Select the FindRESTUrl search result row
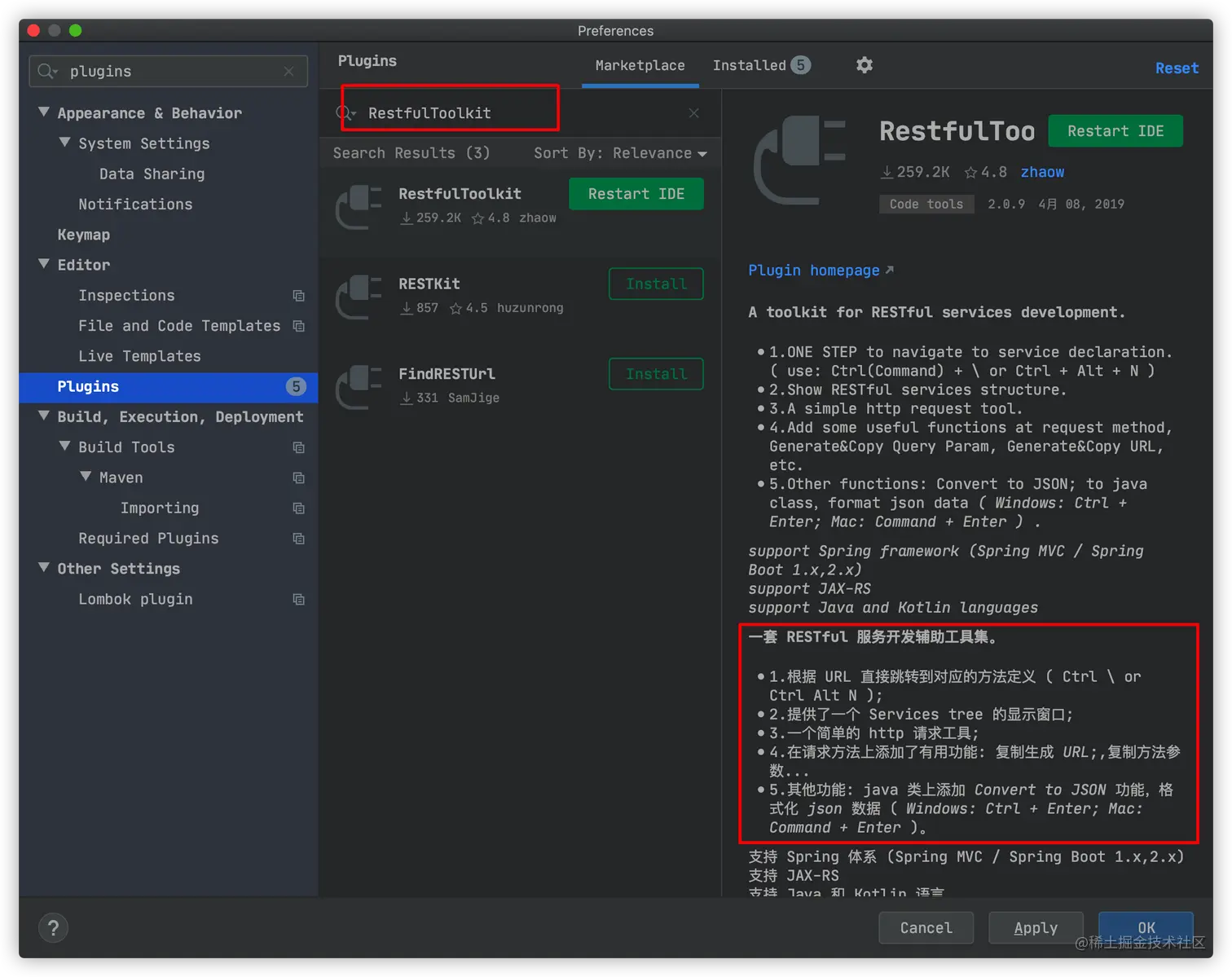The height and width of the screenshot is (977, 1232). (x=520, y=386)
